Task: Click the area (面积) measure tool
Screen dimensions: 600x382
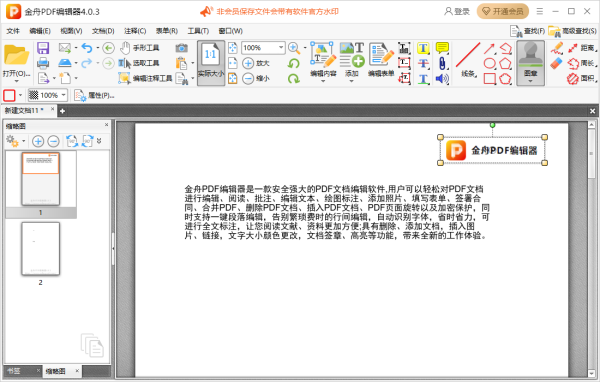Action: [582, 78]
